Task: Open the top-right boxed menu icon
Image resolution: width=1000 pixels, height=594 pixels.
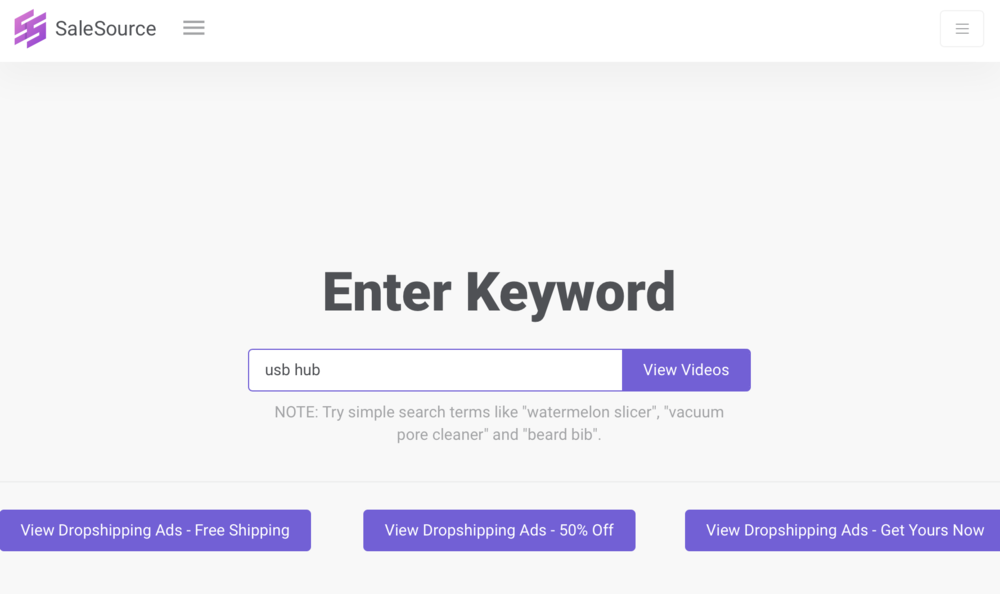Action: [962, 29]
